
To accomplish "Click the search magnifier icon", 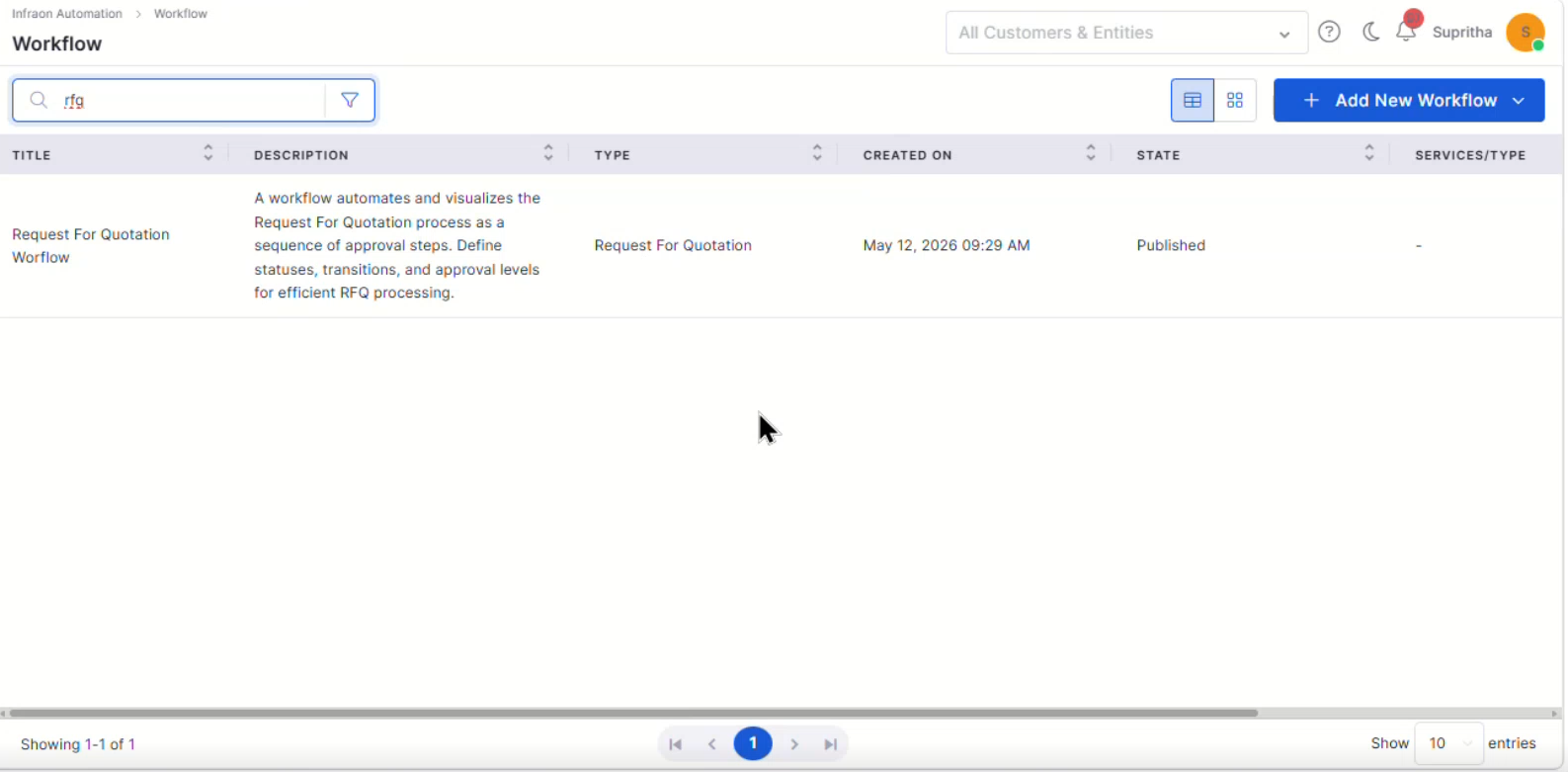I will pos(39,100).
